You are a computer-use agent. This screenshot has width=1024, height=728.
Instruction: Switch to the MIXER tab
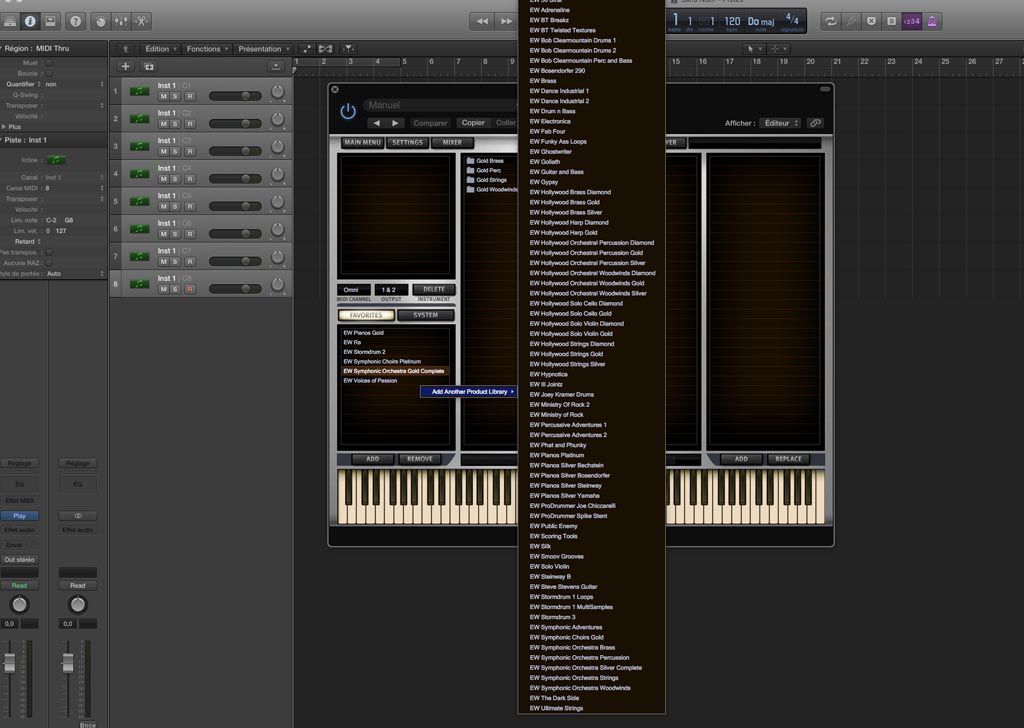pyautogui.click(x=452, y=142)
